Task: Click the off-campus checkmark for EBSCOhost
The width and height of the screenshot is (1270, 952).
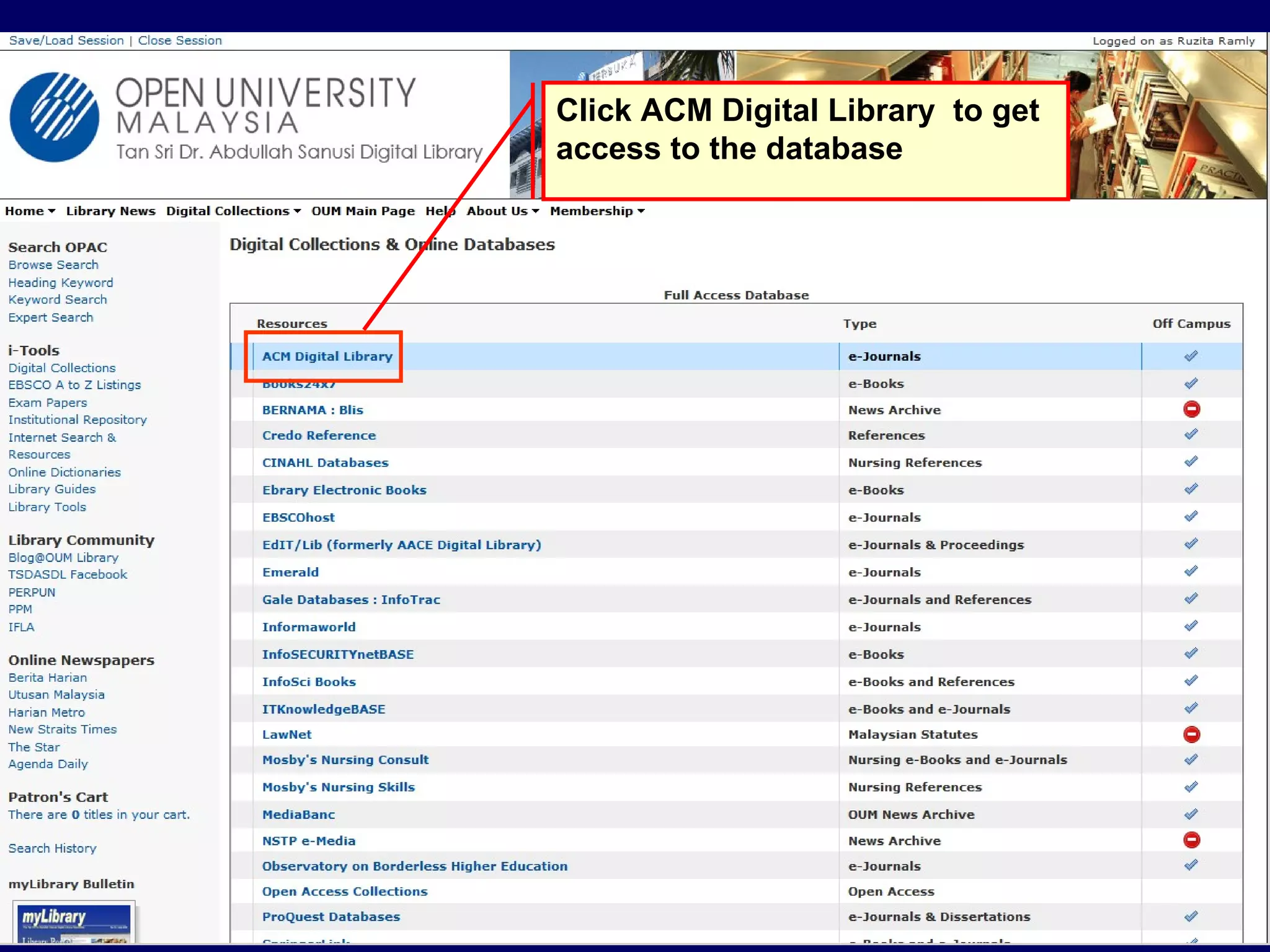Action: pos(1191,516)
